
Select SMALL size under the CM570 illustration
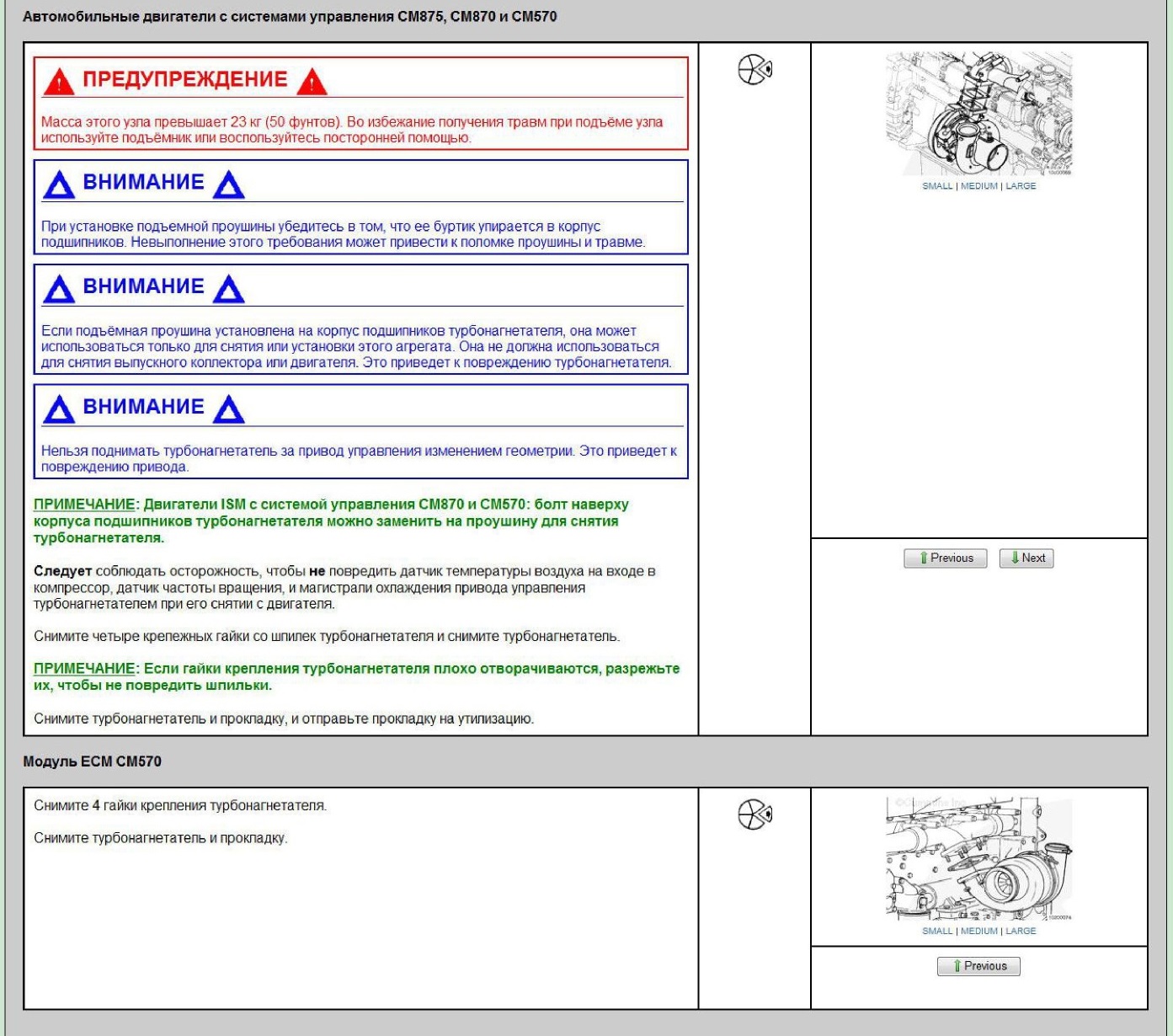click(x=937, y=931)
